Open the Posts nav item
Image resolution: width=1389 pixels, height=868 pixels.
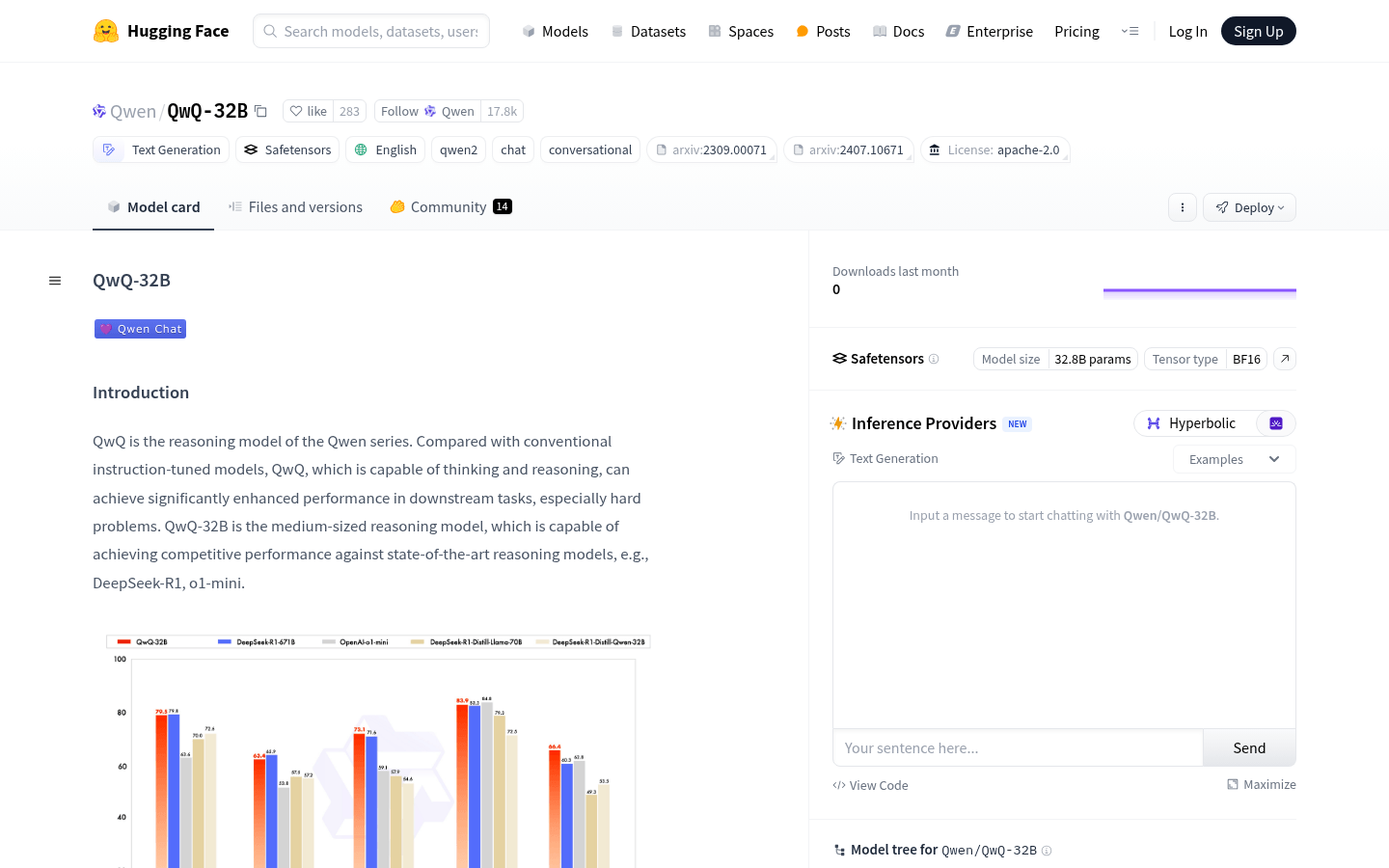(x=823, y=31)
